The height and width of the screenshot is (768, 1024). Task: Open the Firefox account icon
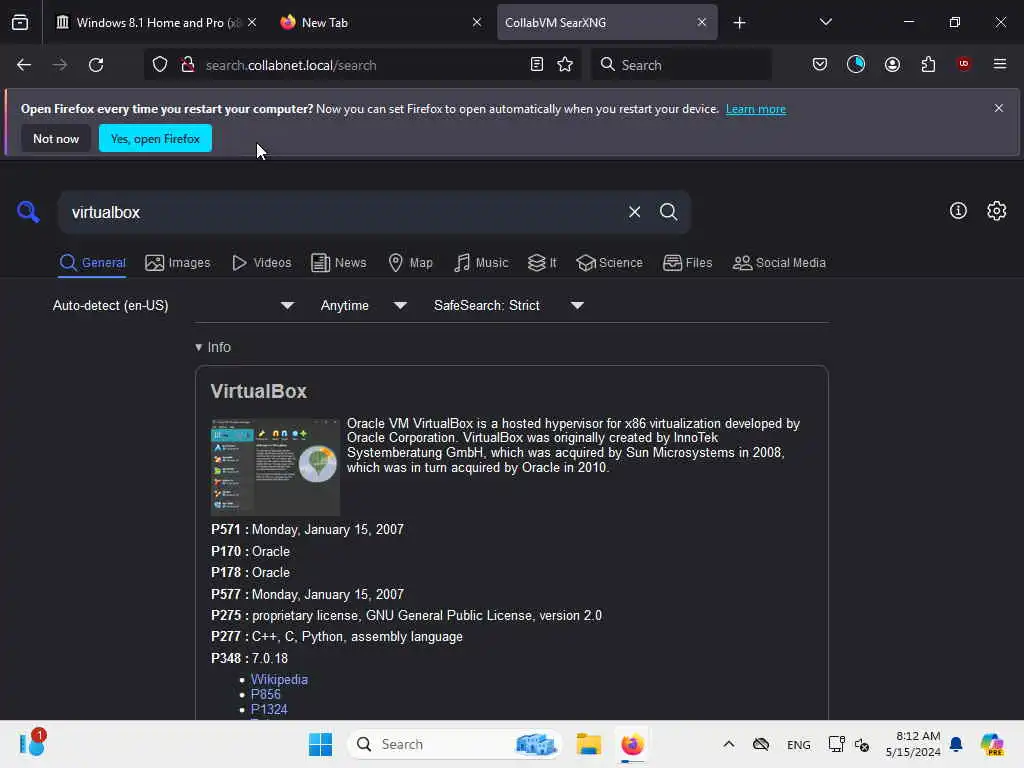[x=892, y=64]
